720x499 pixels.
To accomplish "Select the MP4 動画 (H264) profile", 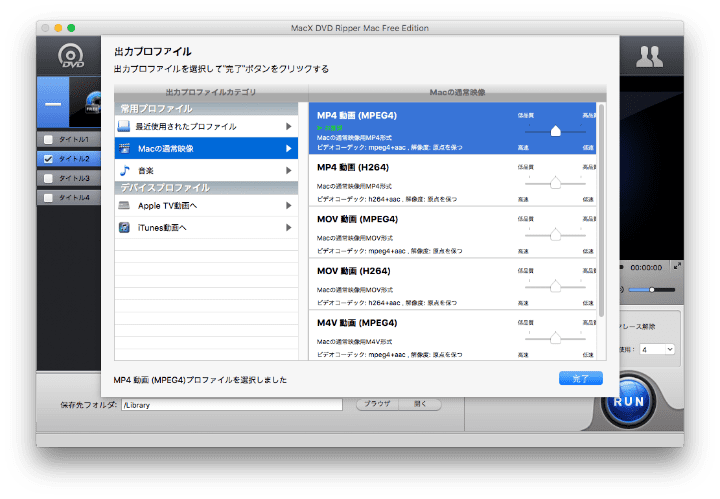I will 452,180.
